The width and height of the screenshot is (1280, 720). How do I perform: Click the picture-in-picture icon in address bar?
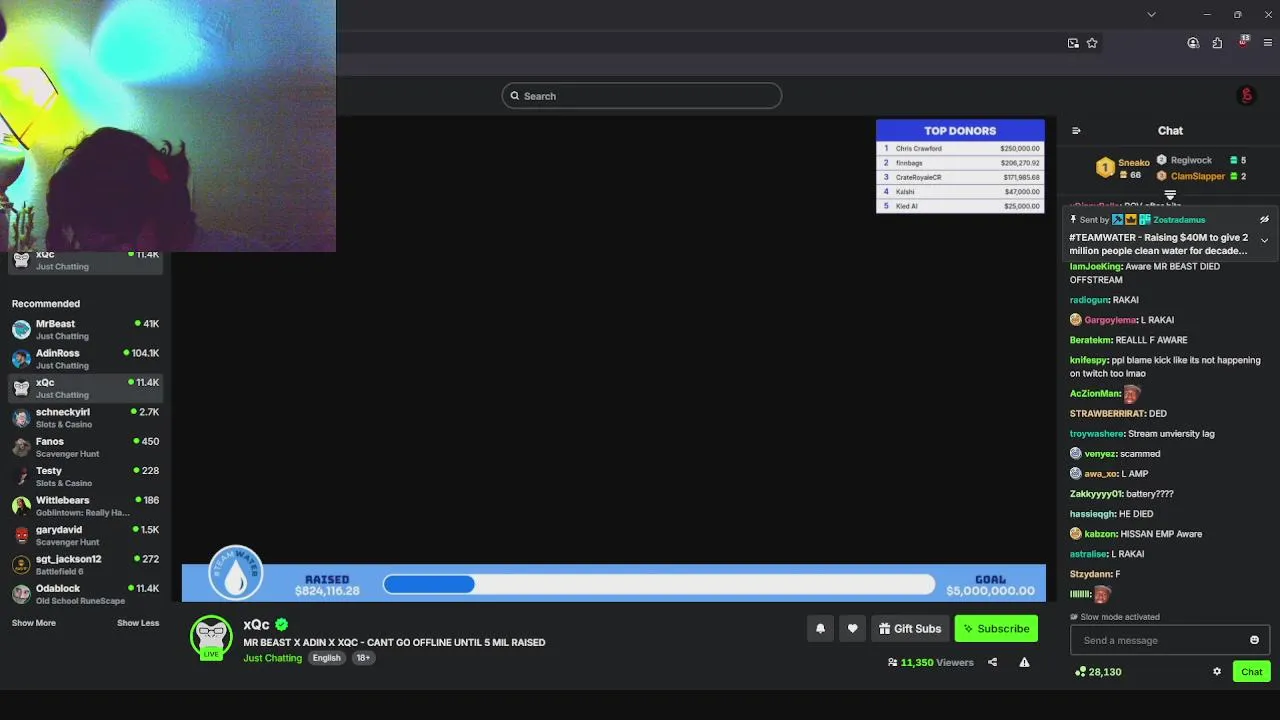[x=1073, y=43]
